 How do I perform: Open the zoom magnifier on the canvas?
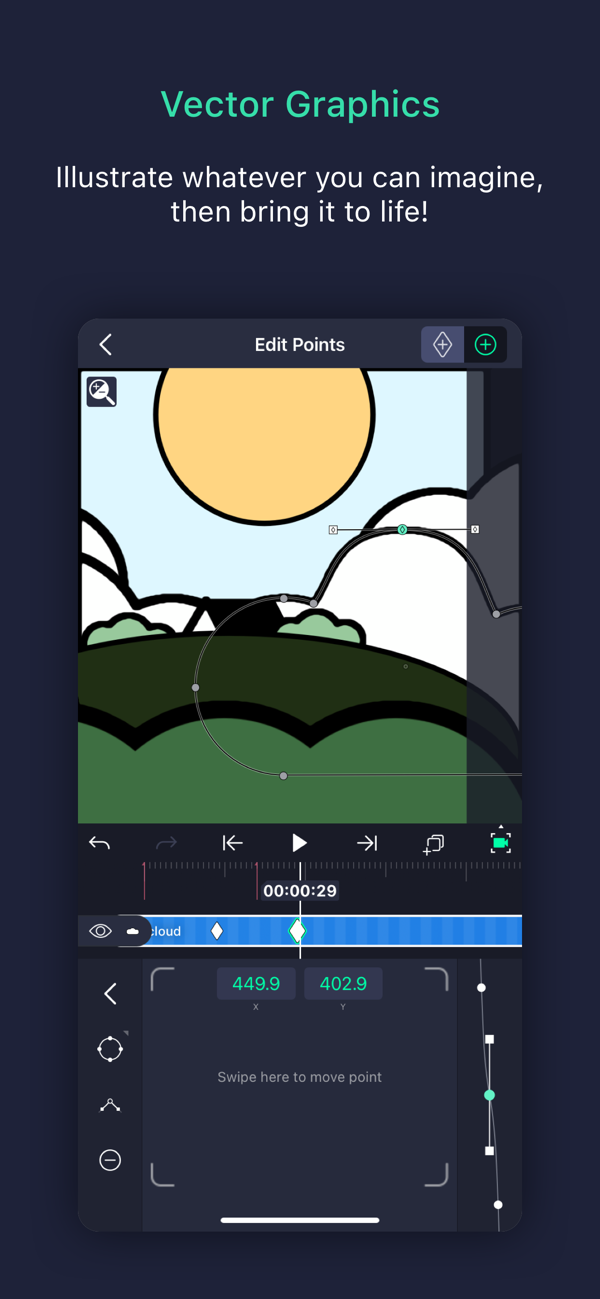(x=102, y=392)
